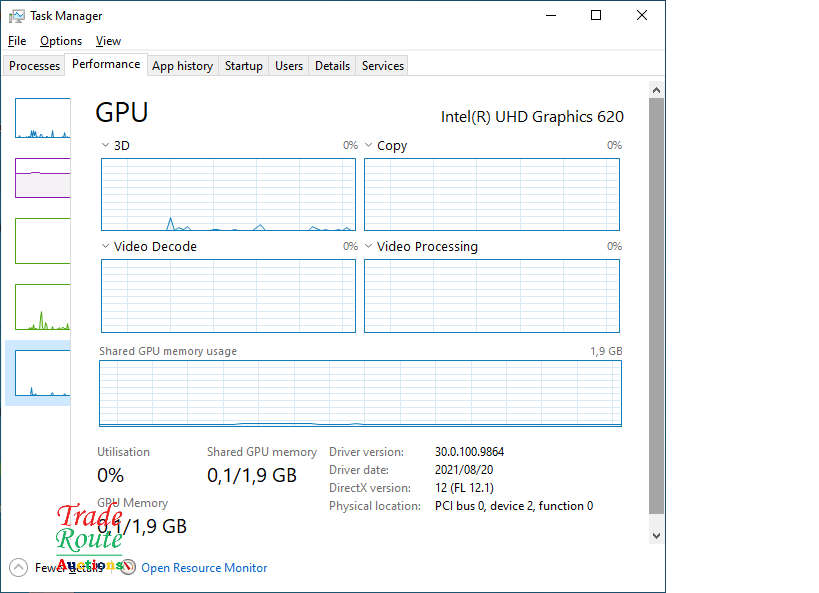The image size is (819, 593).
Task: Open Resource Monitor link
Action: click(x=204, y=568)
